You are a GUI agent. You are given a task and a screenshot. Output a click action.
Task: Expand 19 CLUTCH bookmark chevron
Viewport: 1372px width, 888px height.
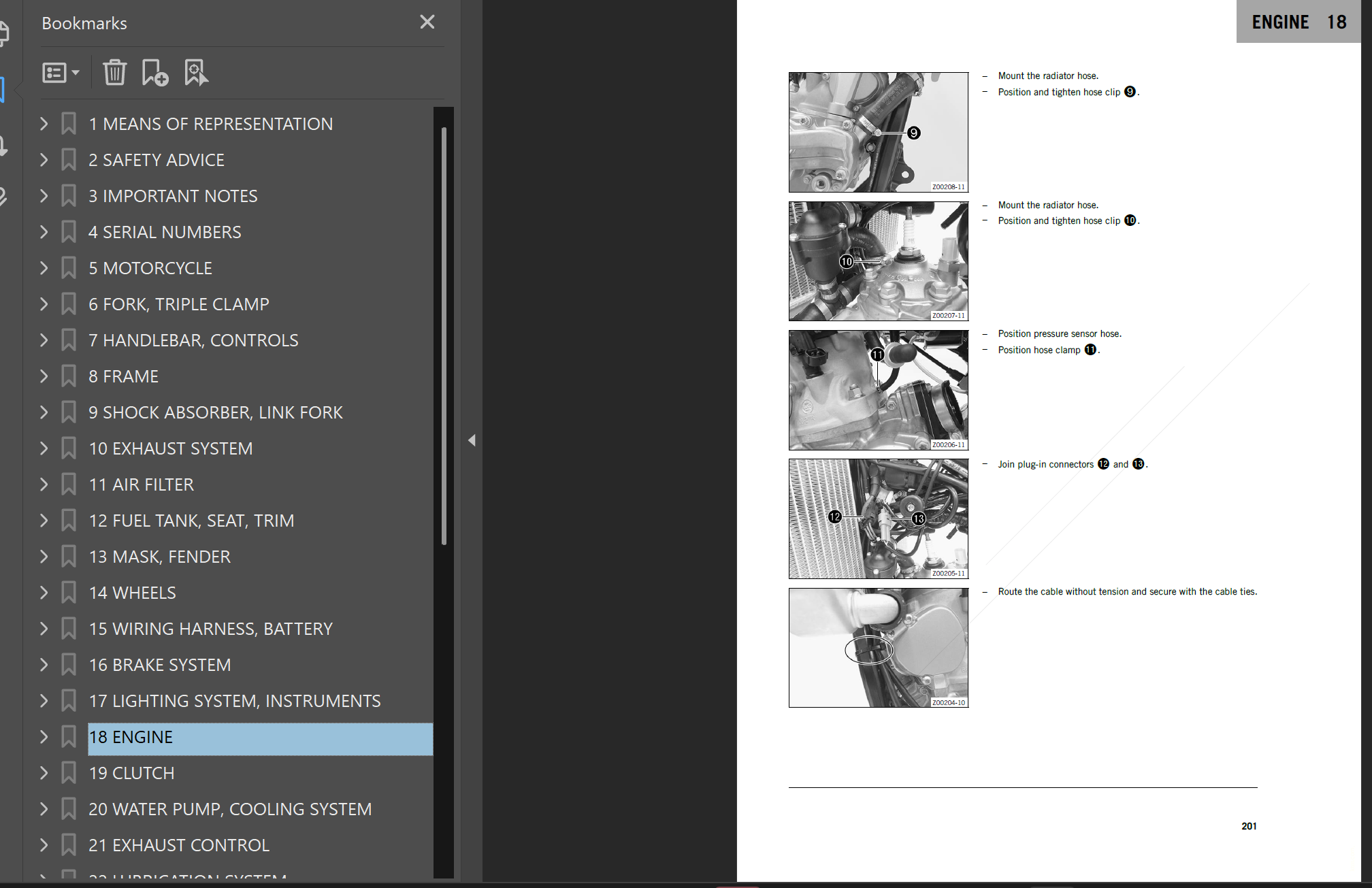click(44, 773)
